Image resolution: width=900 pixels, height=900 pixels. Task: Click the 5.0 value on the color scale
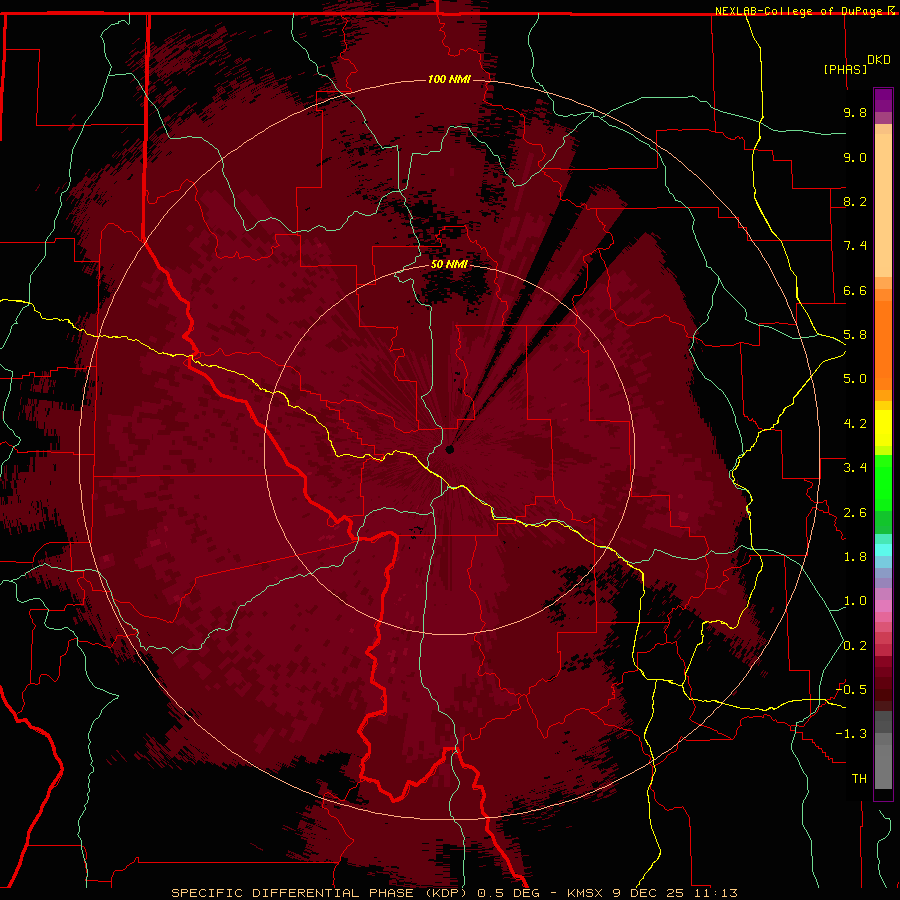pyautogui.click(x=855, y=379)
